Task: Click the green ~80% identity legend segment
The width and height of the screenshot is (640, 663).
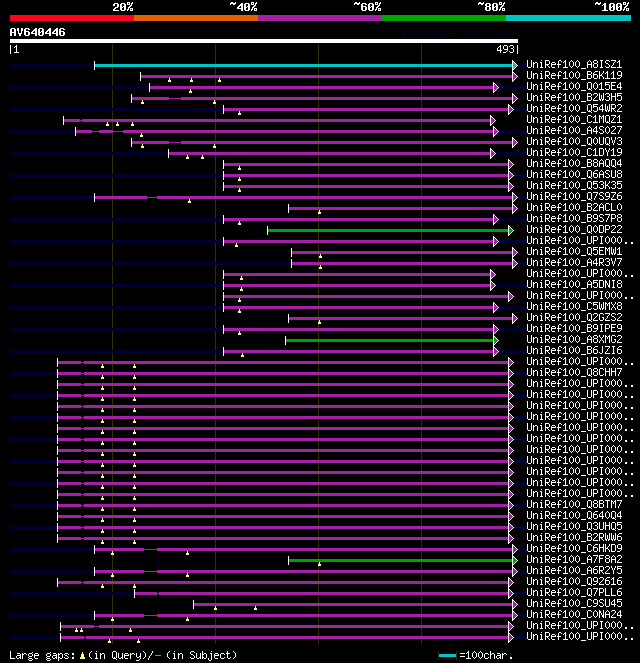Action: [x=444, y=18]
